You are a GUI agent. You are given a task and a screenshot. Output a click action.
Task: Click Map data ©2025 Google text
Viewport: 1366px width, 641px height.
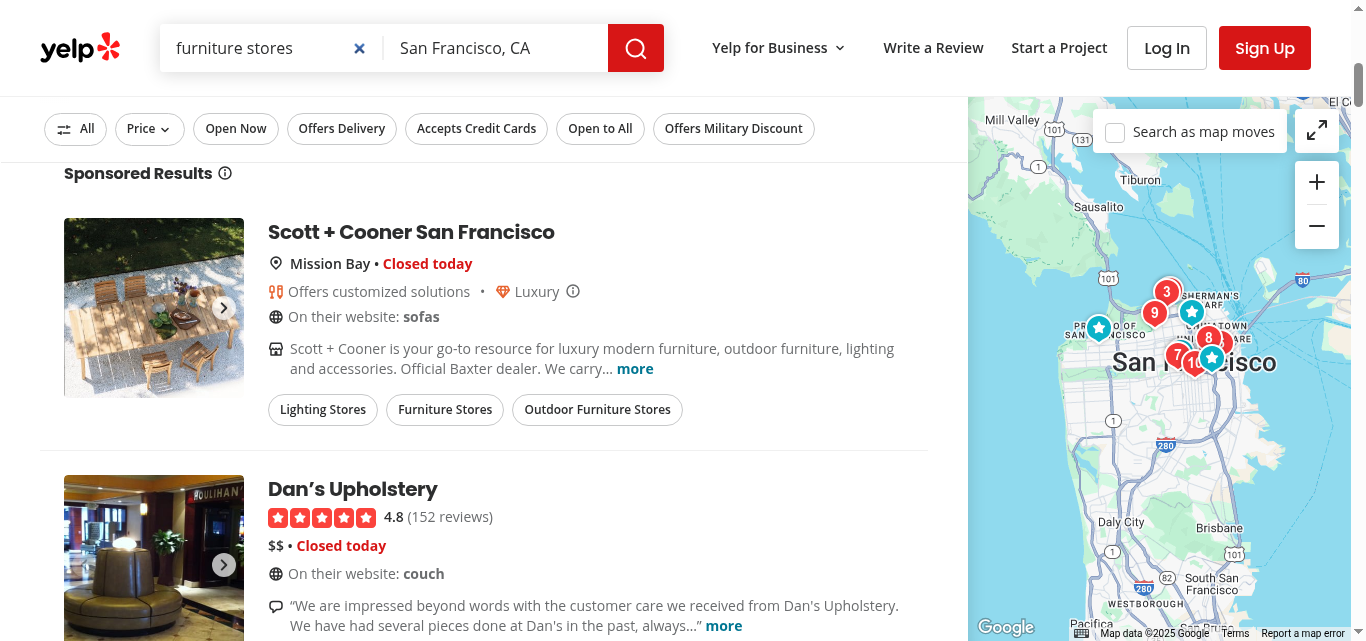pos(1155,633)
